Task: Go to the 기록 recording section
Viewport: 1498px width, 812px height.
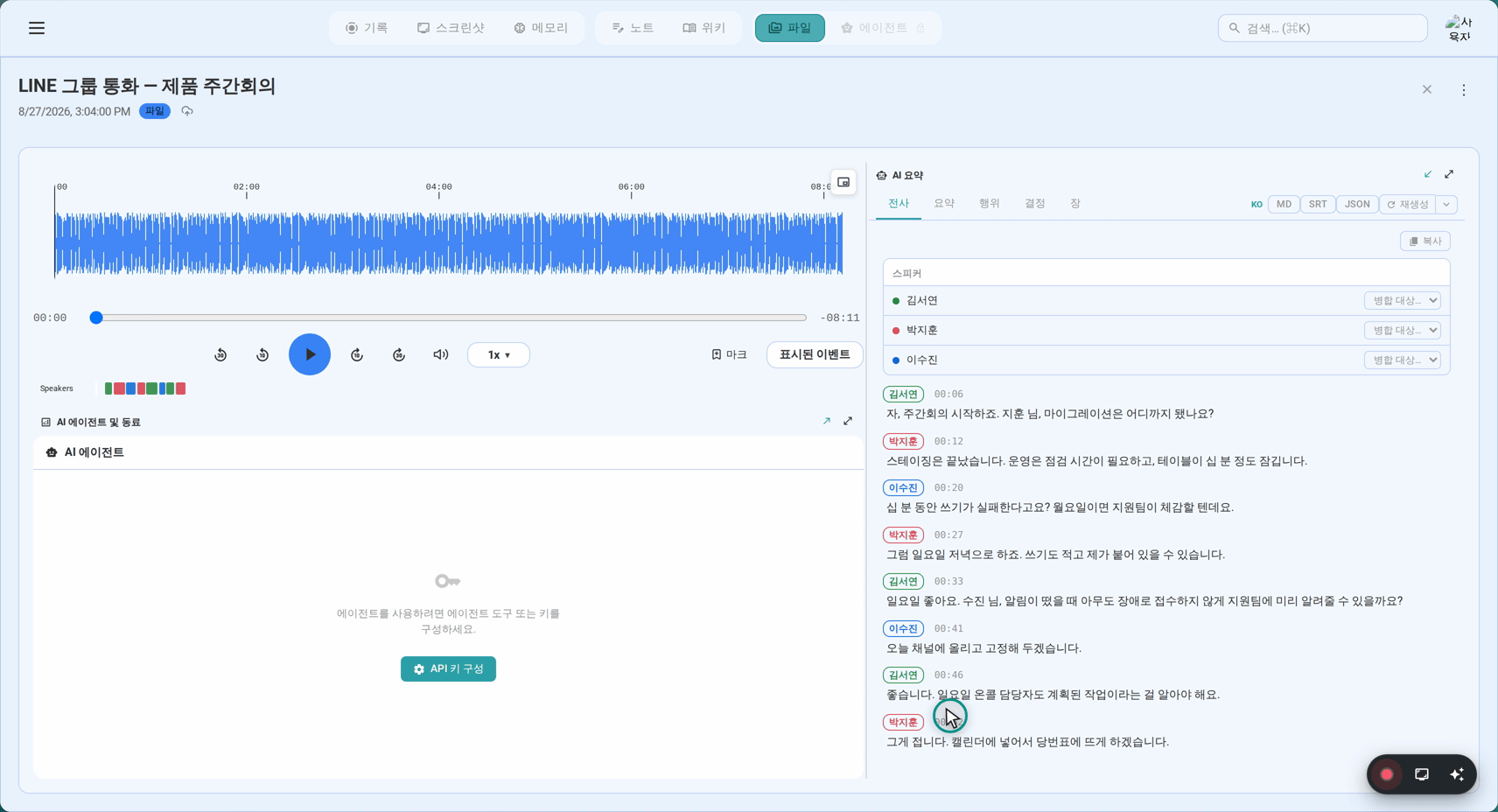Action: pyautogui.click(x=367, y=28)
